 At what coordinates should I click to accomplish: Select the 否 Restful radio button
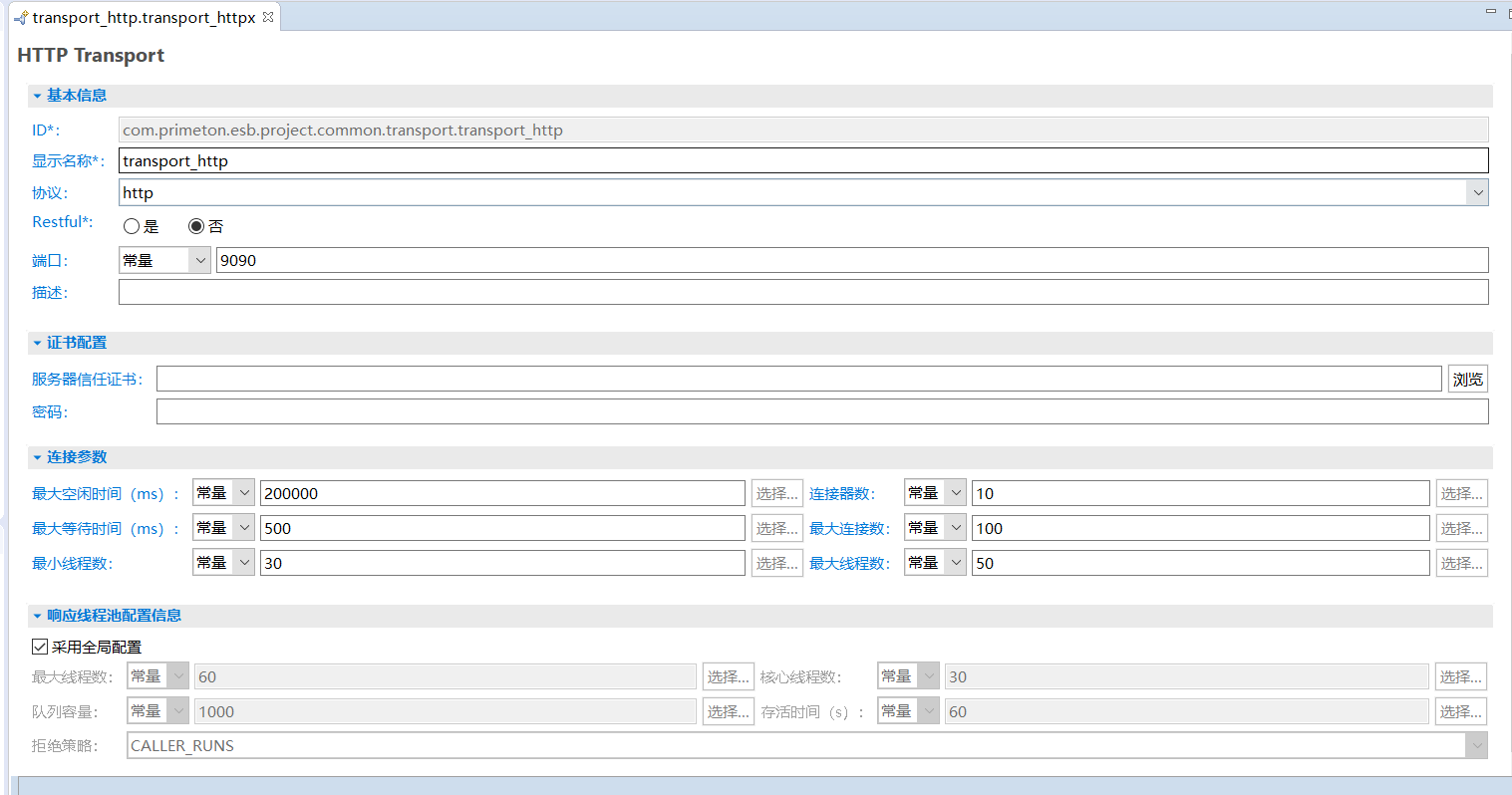[196, 226]
